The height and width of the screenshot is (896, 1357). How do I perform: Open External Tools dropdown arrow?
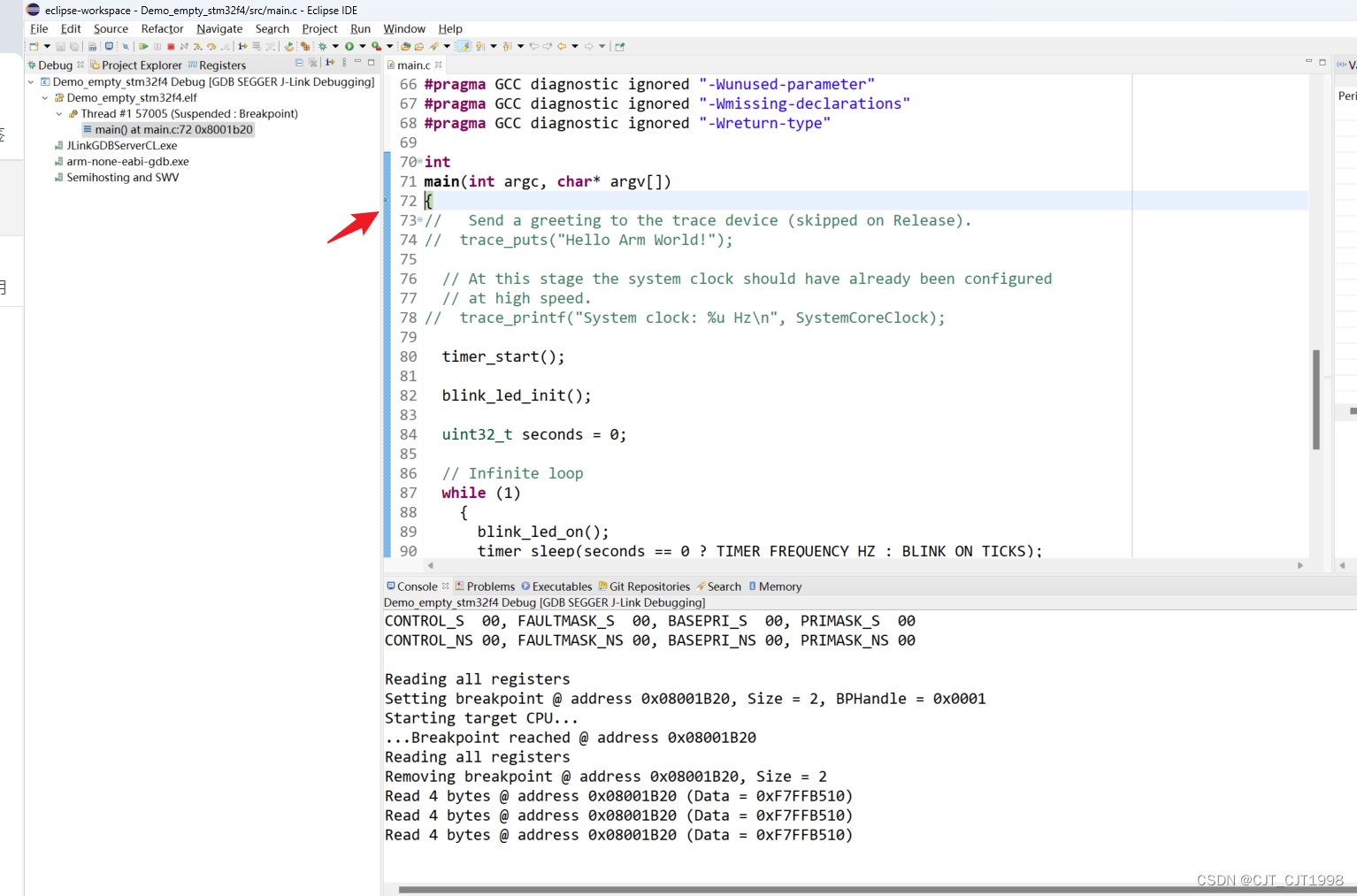389,46
